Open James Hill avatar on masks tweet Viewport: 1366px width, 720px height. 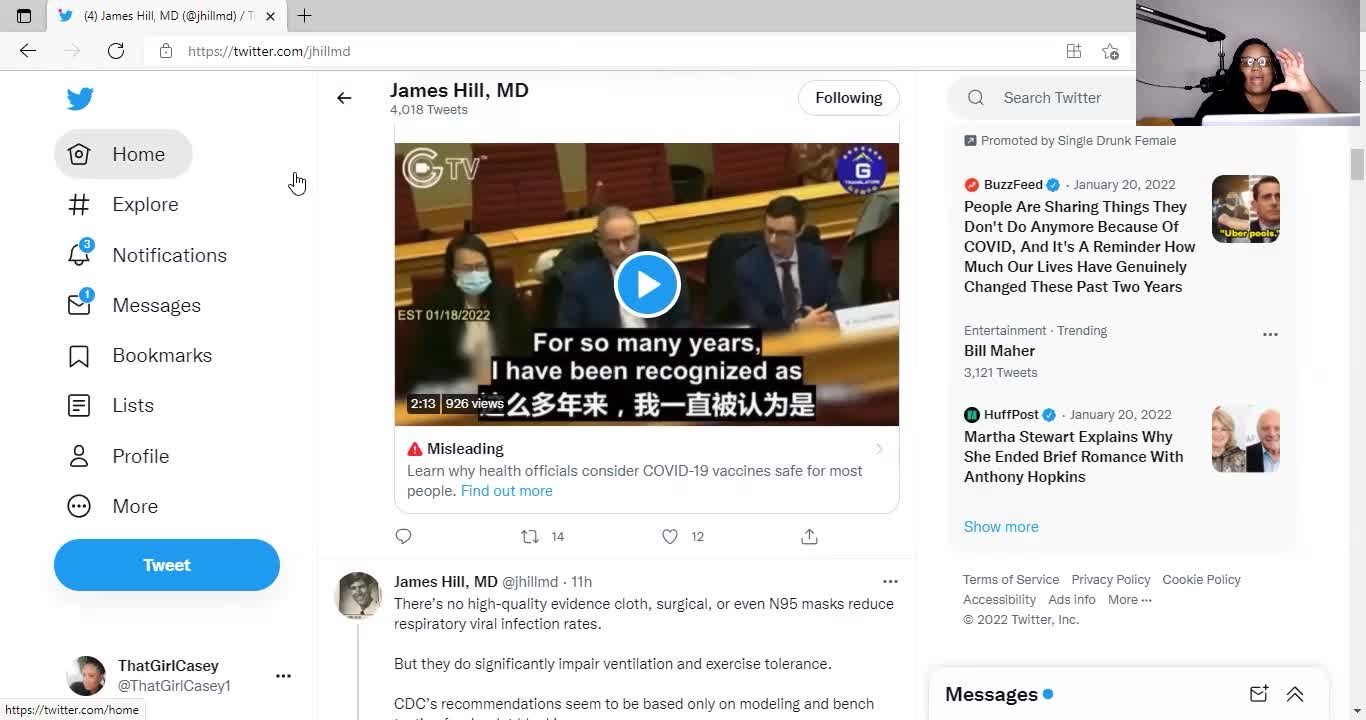[358, 595]
